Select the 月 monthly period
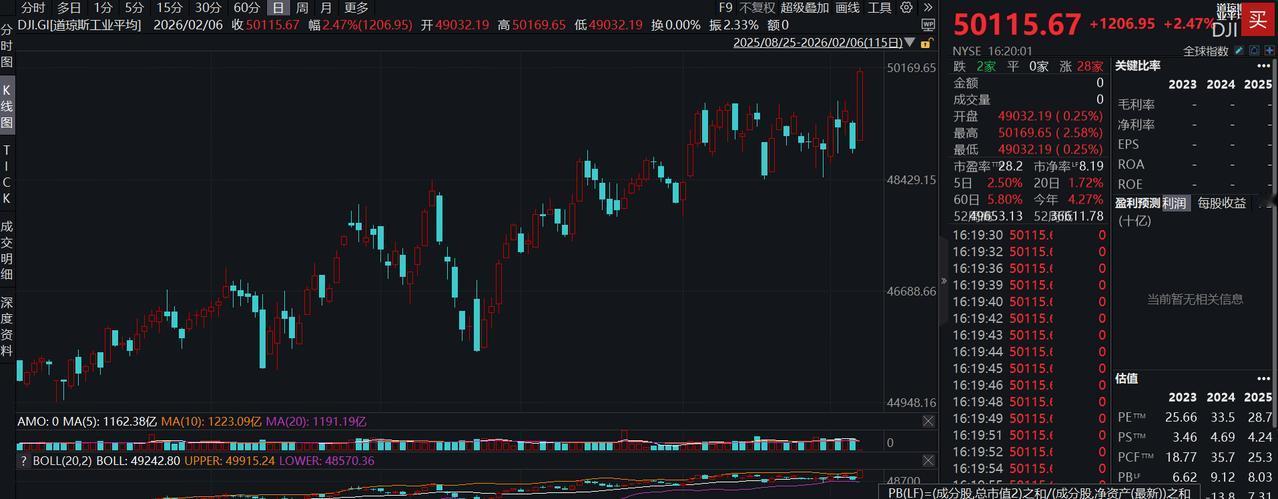Viewport: 1278px width, 499px height. click(x=326, y=7)
